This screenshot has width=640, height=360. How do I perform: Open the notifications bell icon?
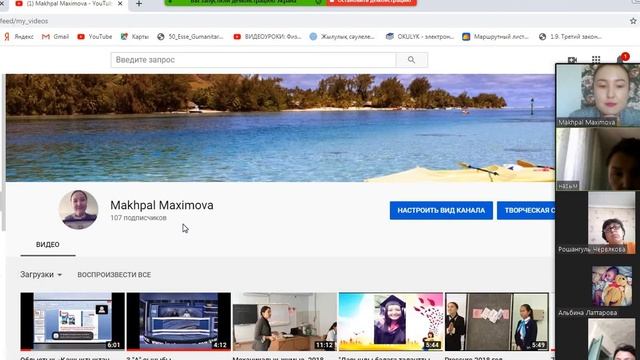(620, 60)
